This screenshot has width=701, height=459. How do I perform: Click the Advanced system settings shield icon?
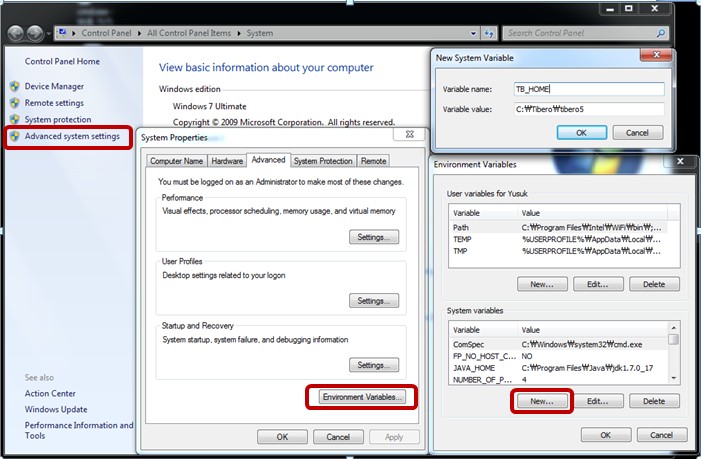pos(14,136)
